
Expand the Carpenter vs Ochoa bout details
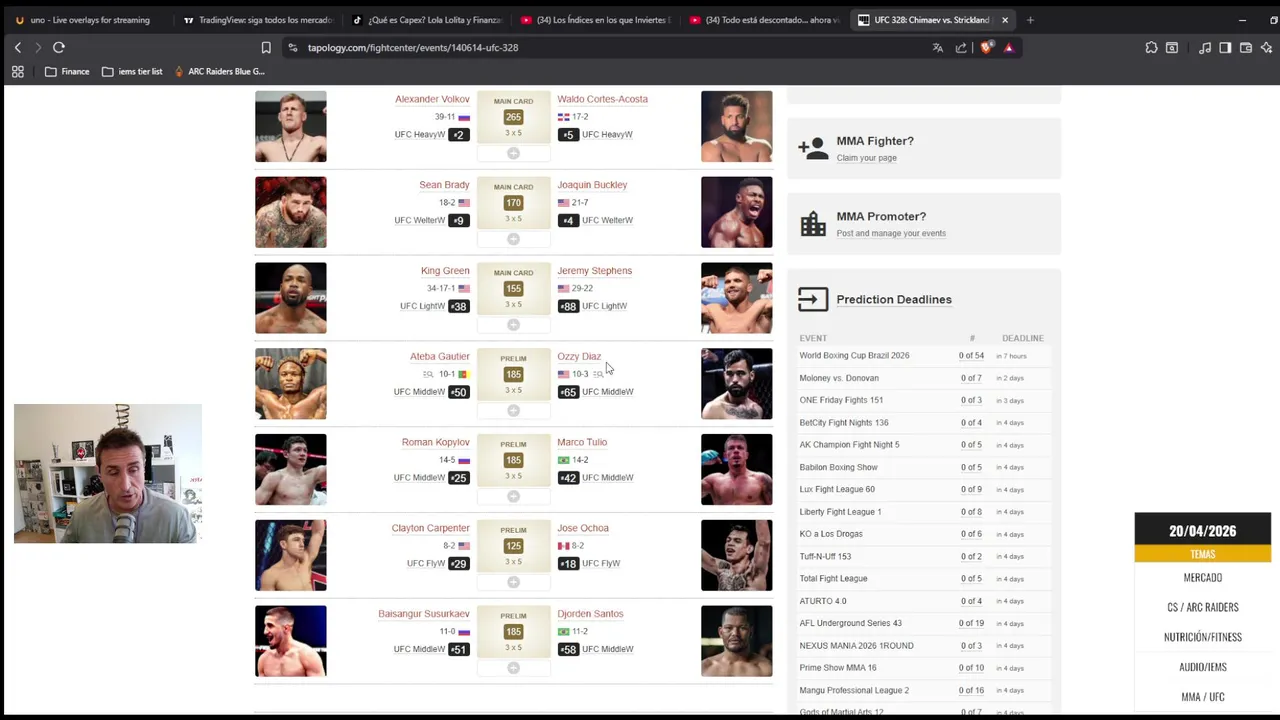(x=513, y=582)
